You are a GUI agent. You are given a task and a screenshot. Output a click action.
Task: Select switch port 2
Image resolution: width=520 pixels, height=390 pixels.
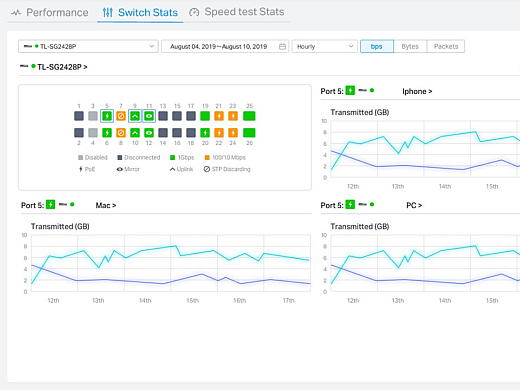(x=79, y=133)
